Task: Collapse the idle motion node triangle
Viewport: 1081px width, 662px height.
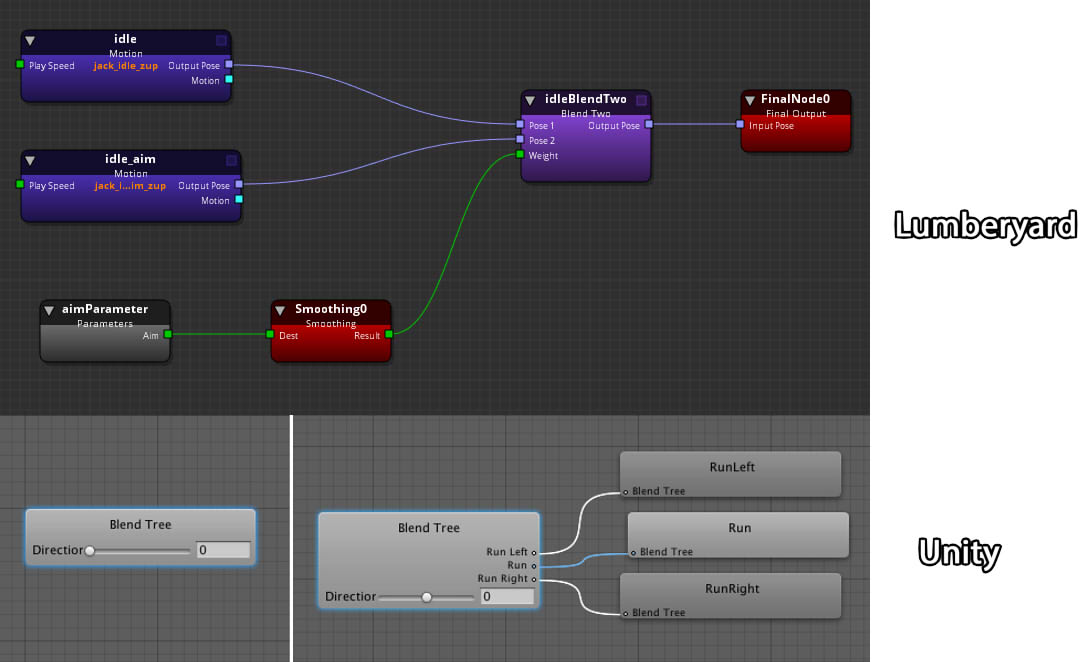Action: (x=30, y=41)
